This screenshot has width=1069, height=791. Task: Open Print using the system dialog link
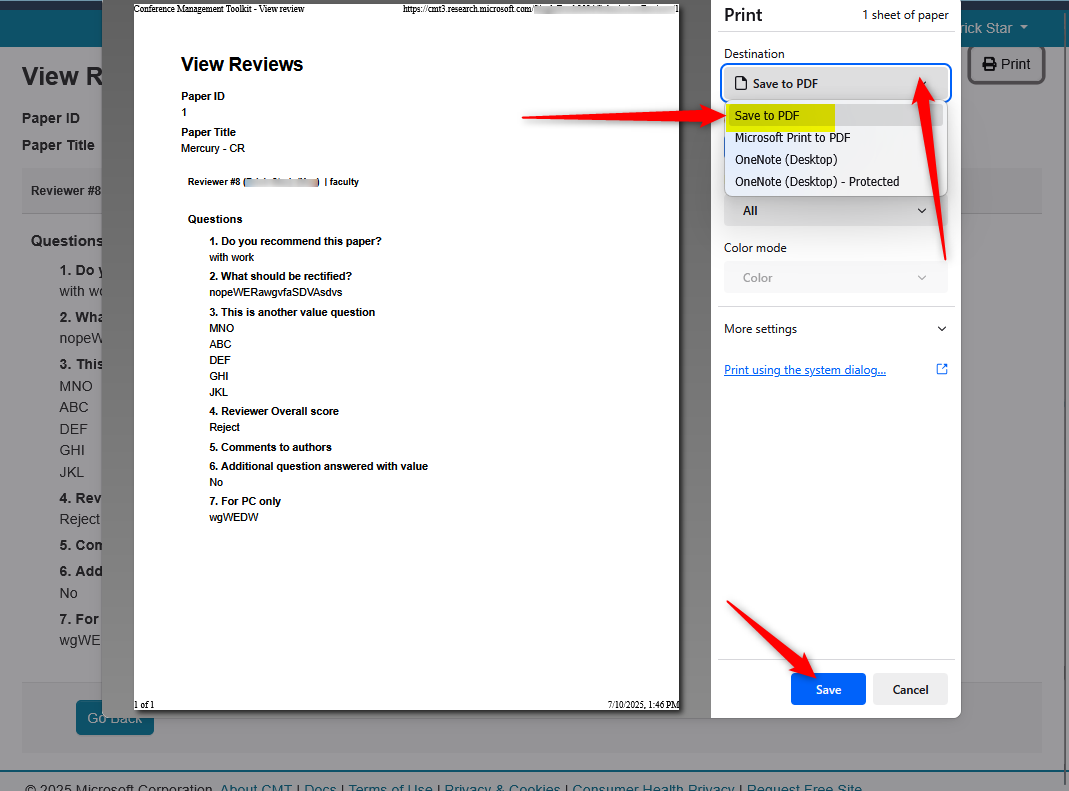click(805, 369)
